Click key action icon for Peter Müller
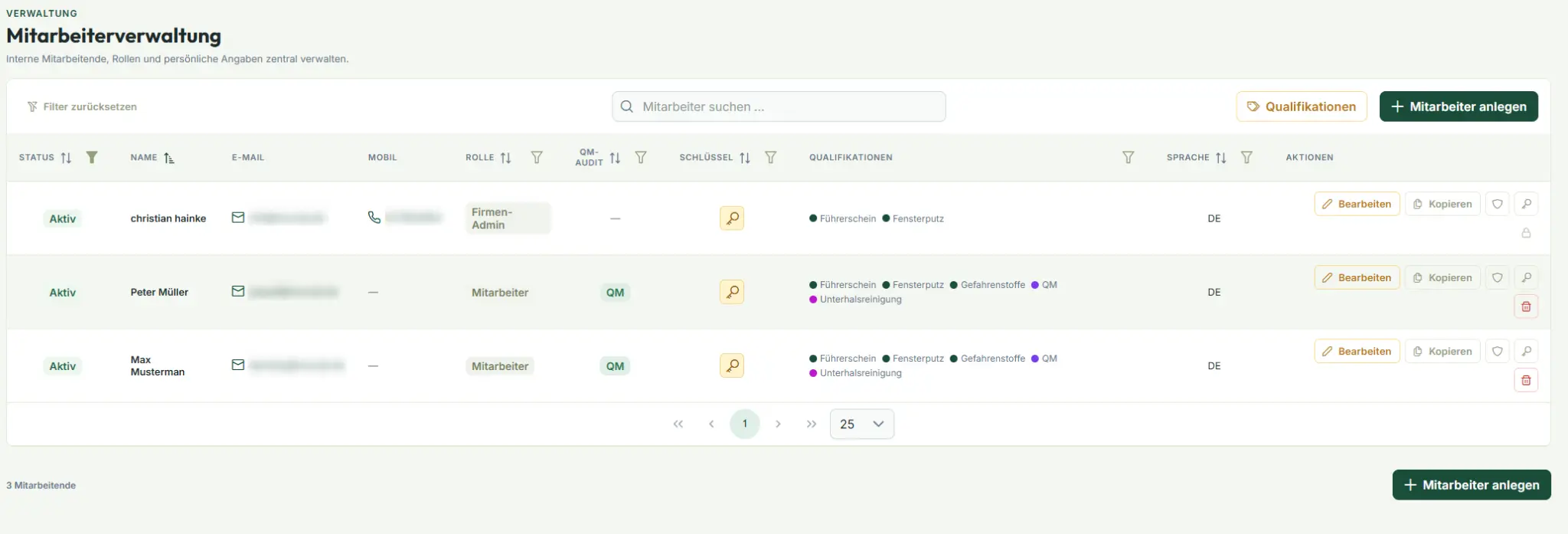Image resolution: width=1568 pixels, height=534 pixels. 1527,277
